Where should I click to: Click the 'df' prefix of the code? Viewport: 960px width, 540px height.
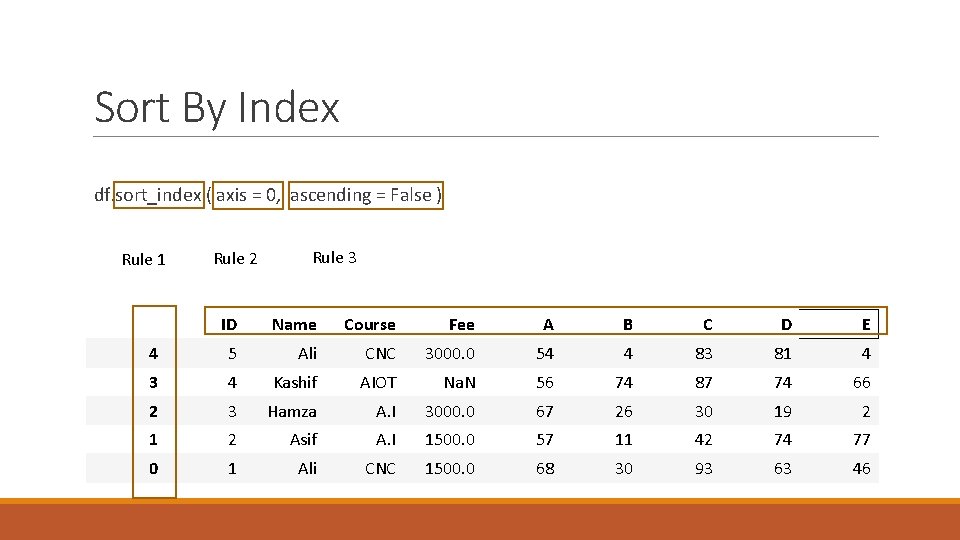(102, 195)
